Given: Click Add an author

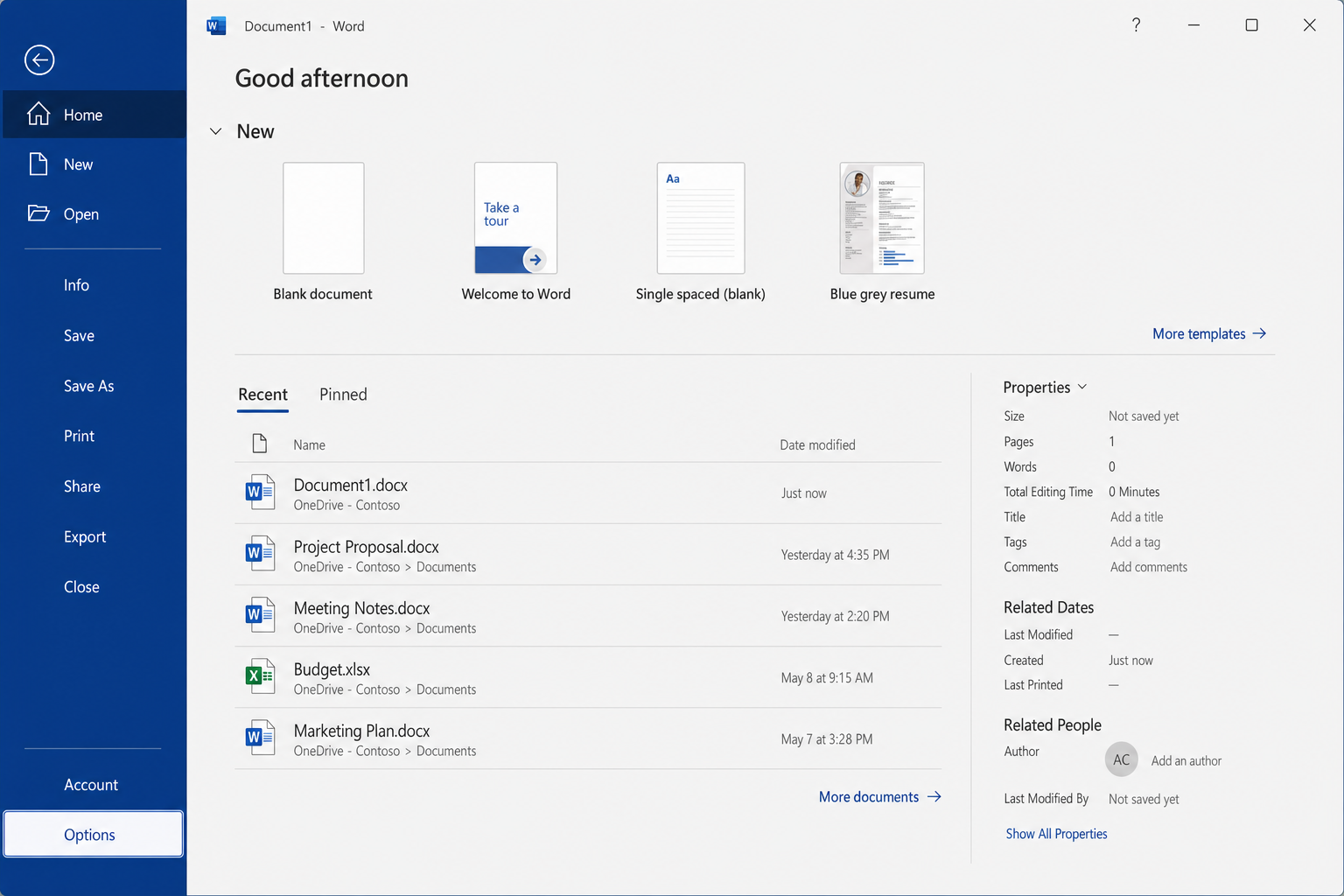Looking at the screenshot, I should click(1186, 760).
